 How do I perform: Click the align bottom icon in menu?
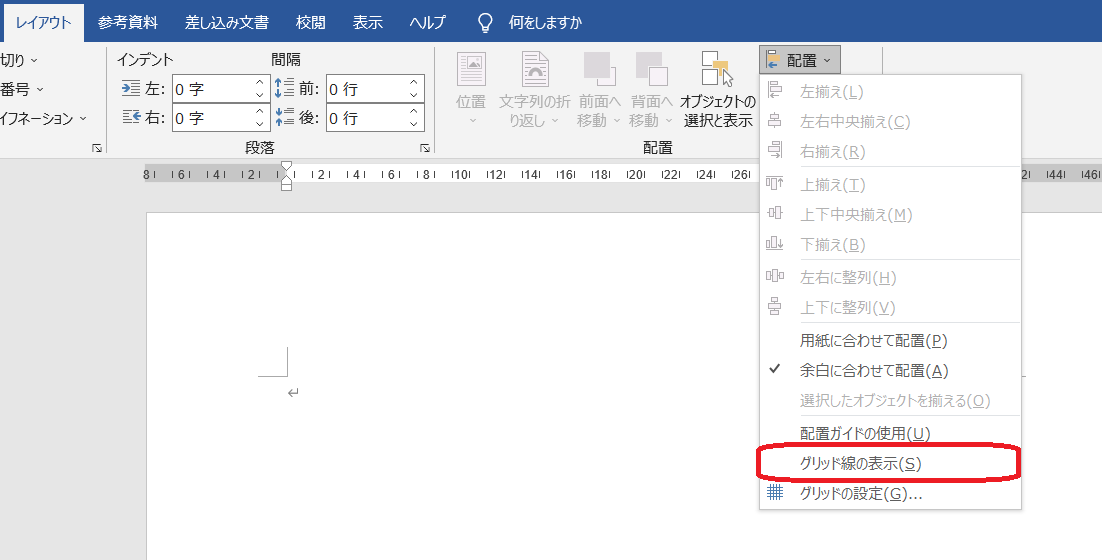[774, 243]
